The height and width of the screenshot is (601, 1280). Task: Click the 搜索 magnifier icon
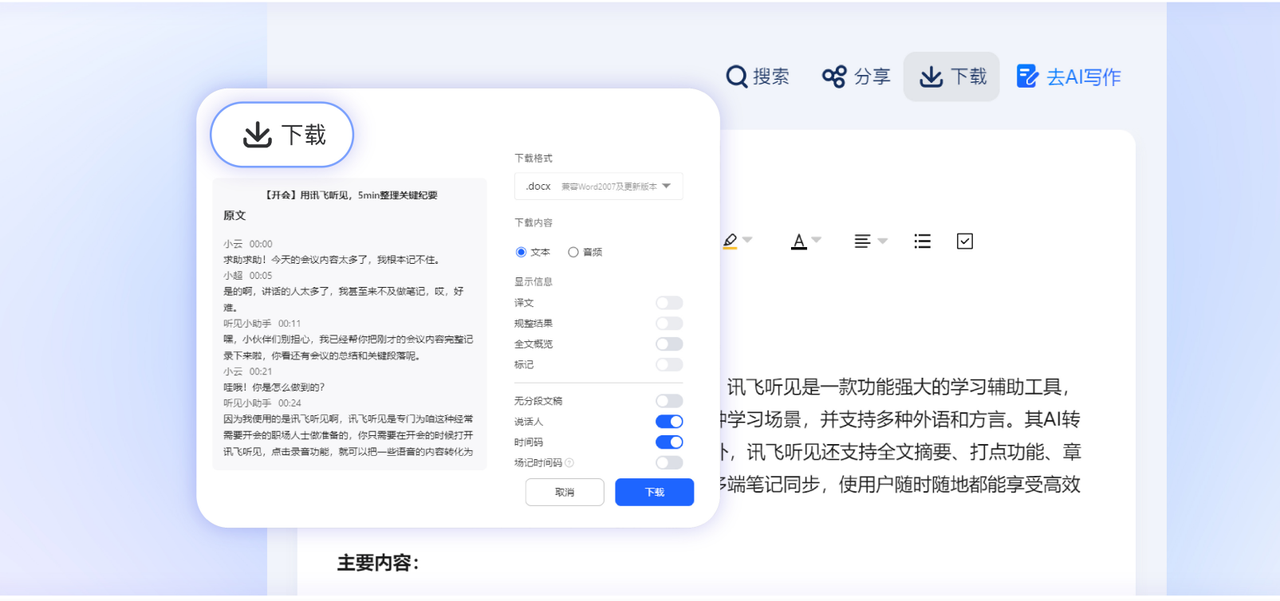[737, 77]
